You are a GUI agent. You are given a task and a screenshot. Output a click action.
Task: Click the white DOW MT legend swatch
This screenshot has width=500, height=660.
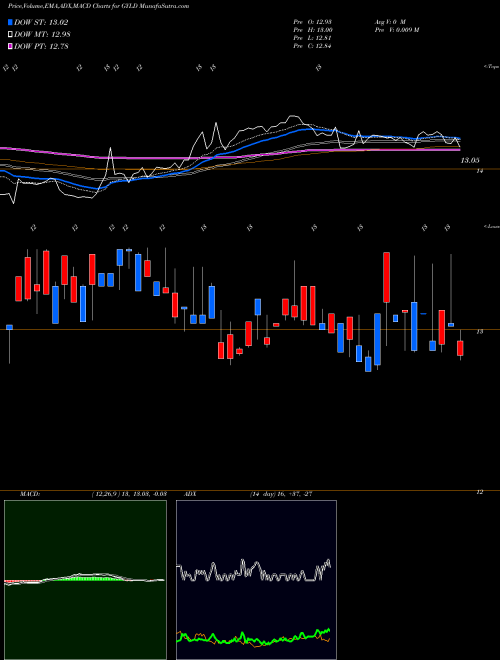click(x=11, y=35)
